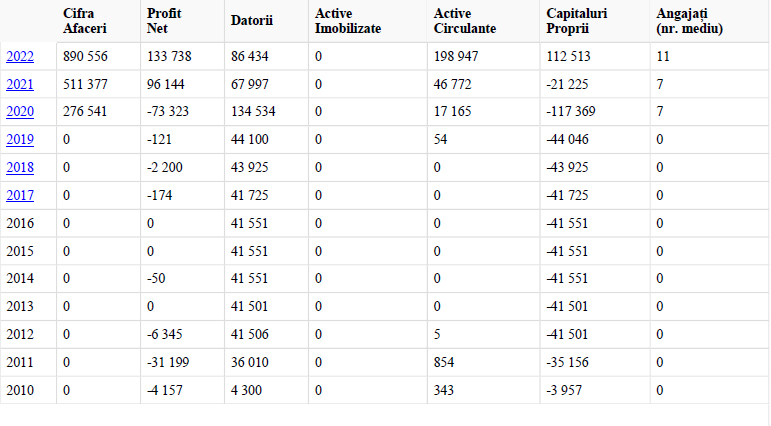This screenshot has height=426, width=771.
Task: Open the 2019 year link
Action: (20, 140)
